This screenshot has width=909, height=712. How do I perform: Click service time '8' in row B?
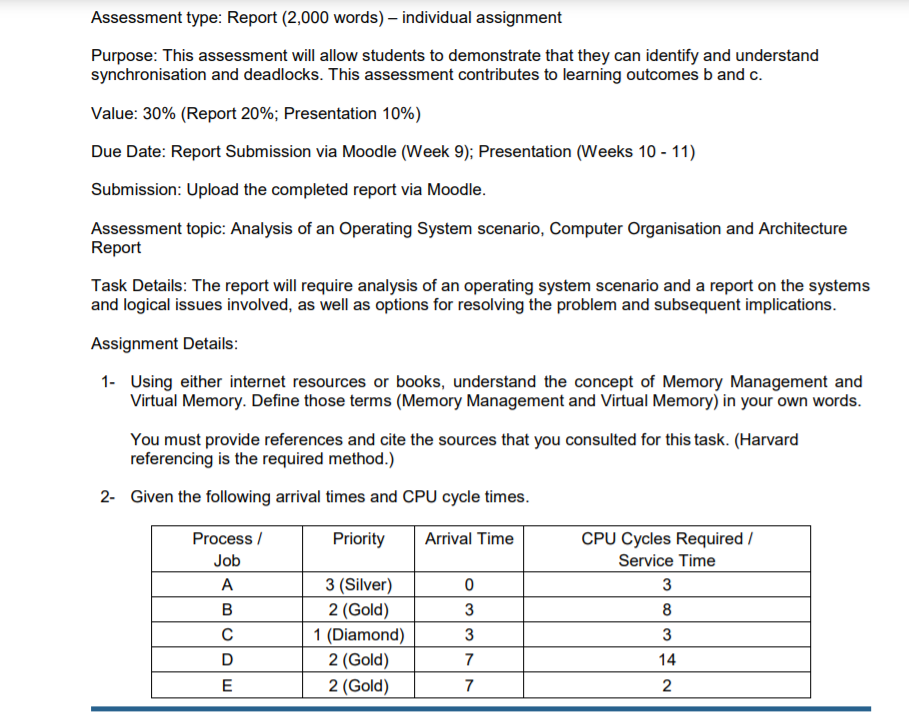click(667, 610)
